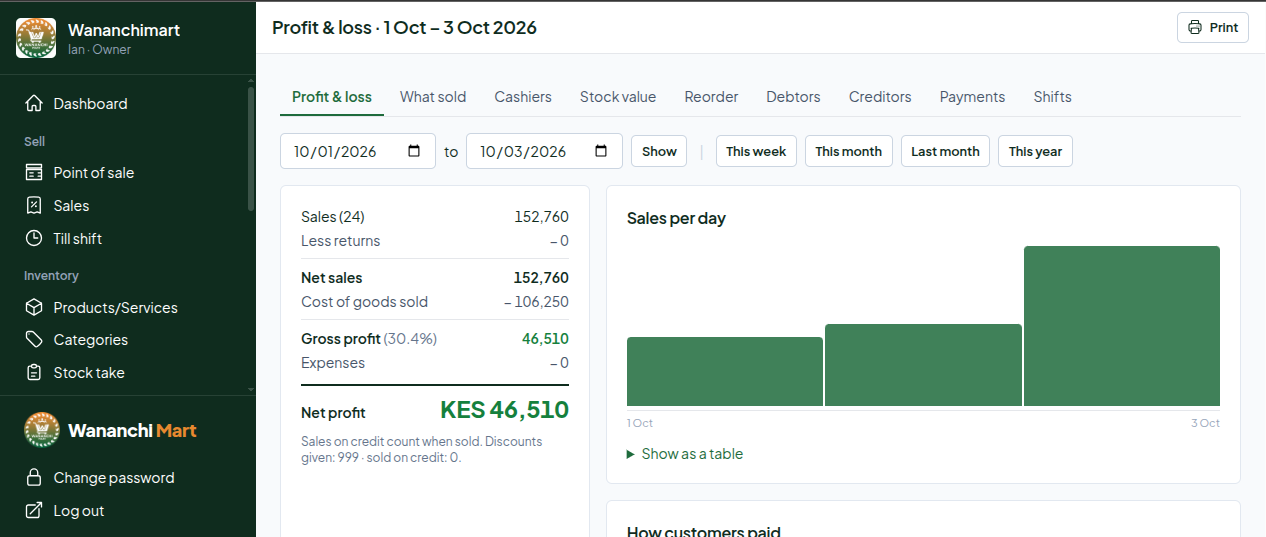
Task: Click the sidebar vertical scrollbar
Action: (251, 150)
